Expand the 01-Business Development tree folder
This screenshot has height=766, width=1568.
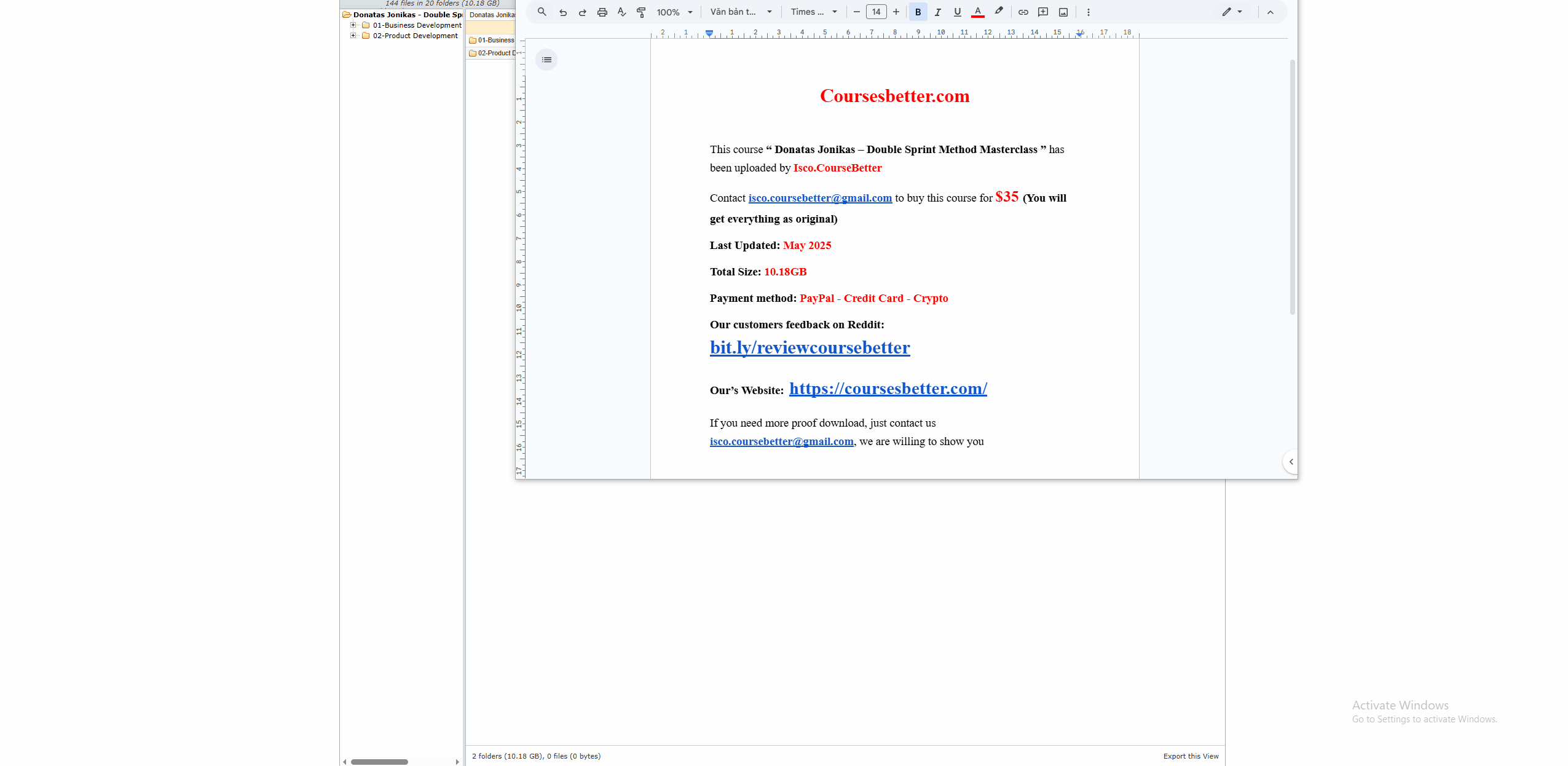tap(353, 25)
